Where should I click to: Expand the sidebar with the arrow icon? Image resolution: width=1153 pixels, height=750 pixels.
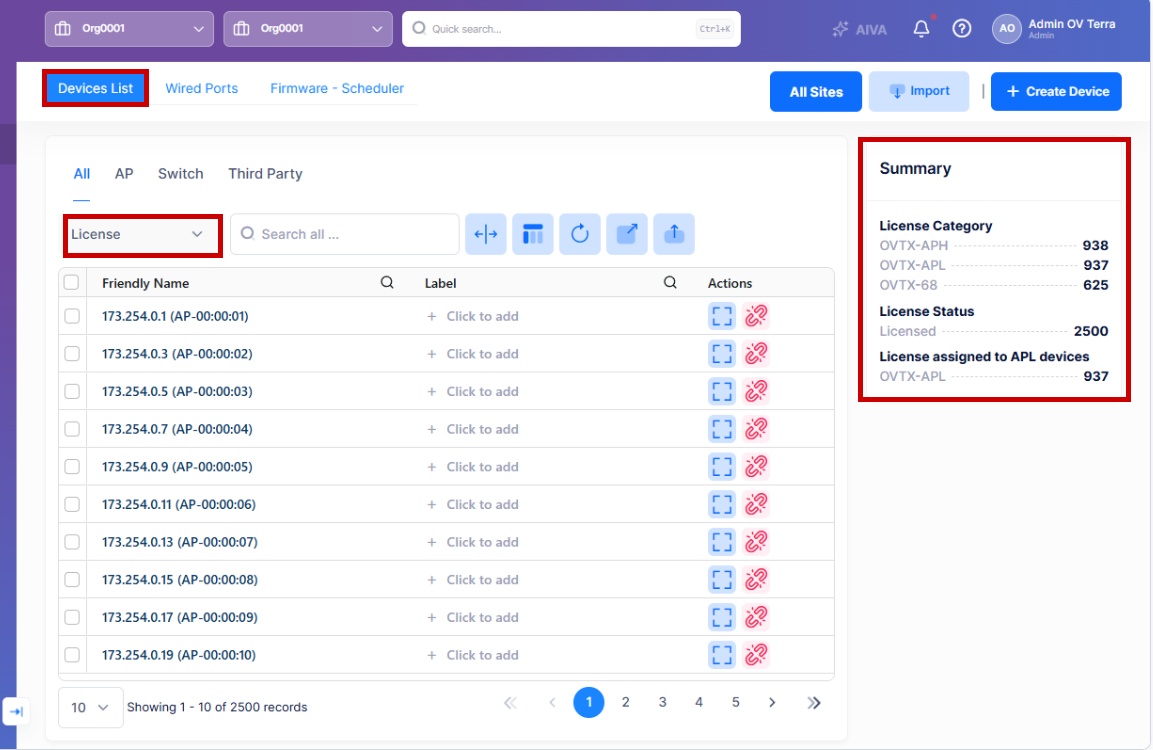(16, 711)
